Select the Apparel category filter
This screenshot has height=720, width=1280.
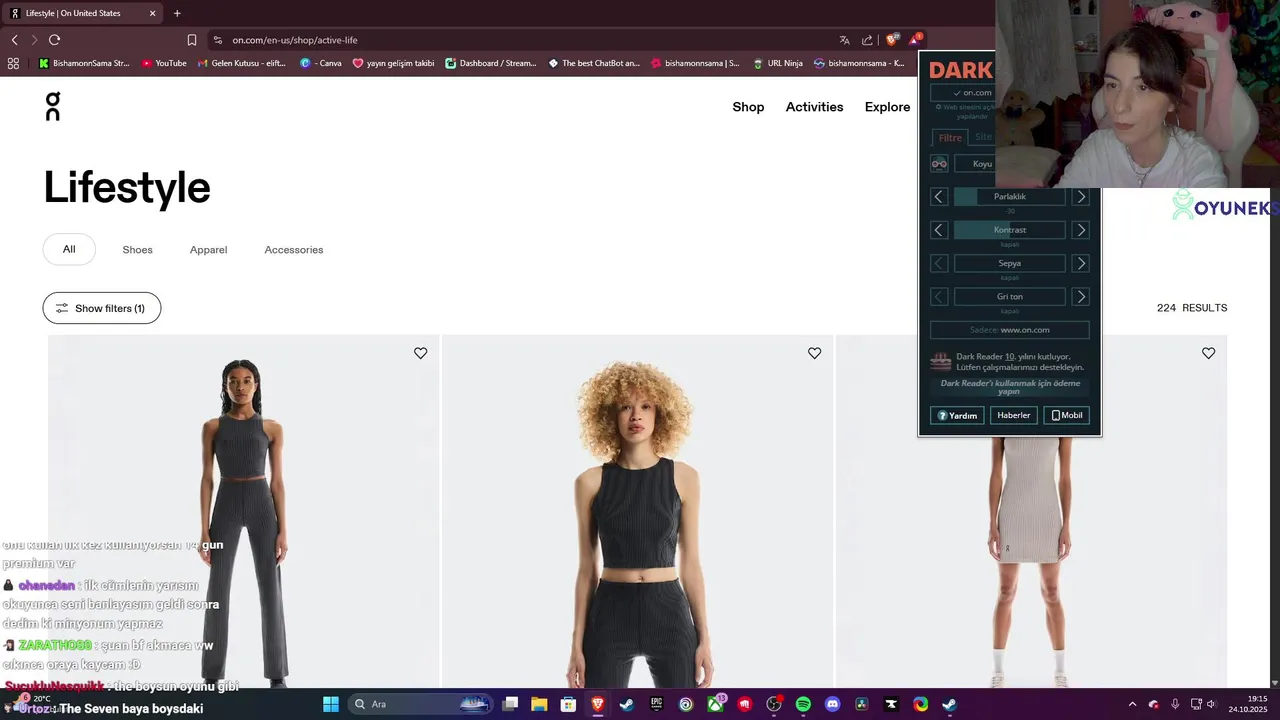208,250
